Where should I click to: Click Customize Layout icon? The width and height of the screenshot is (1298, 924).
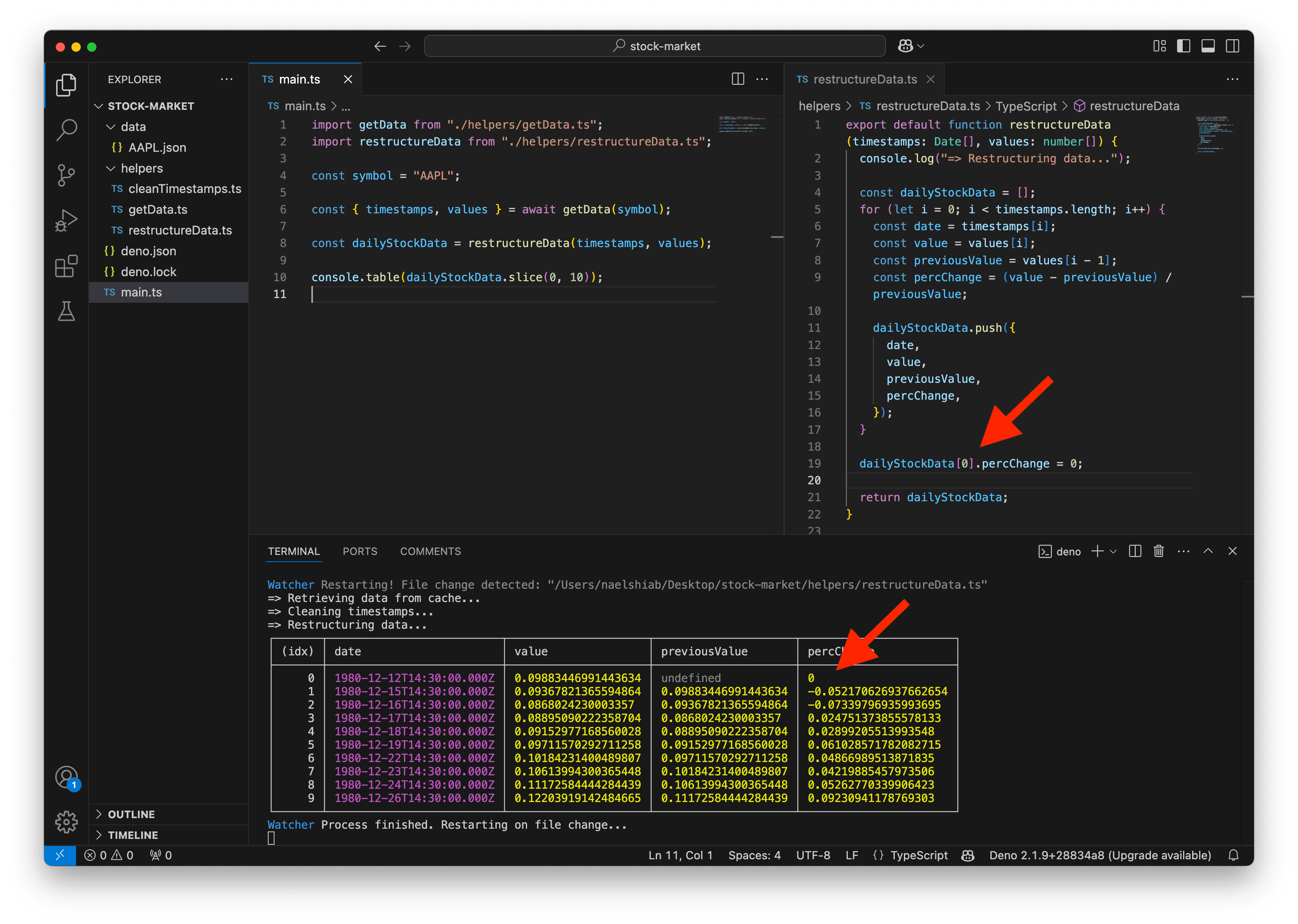(x=1159, y=46)
